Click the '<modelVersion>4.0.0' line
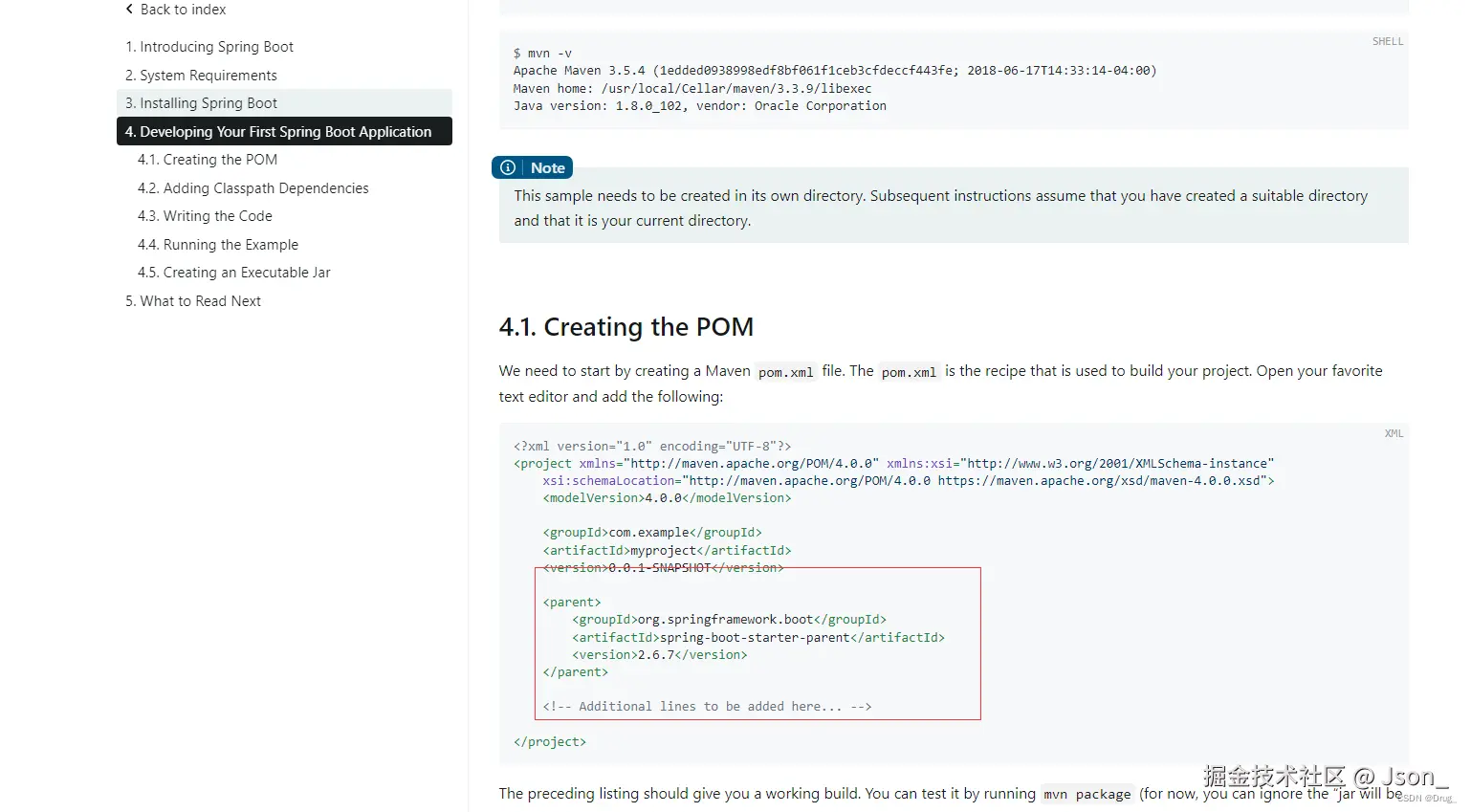Image resolution: width=1471 pixels, height=812 pixels. click(x=668, y=498)
